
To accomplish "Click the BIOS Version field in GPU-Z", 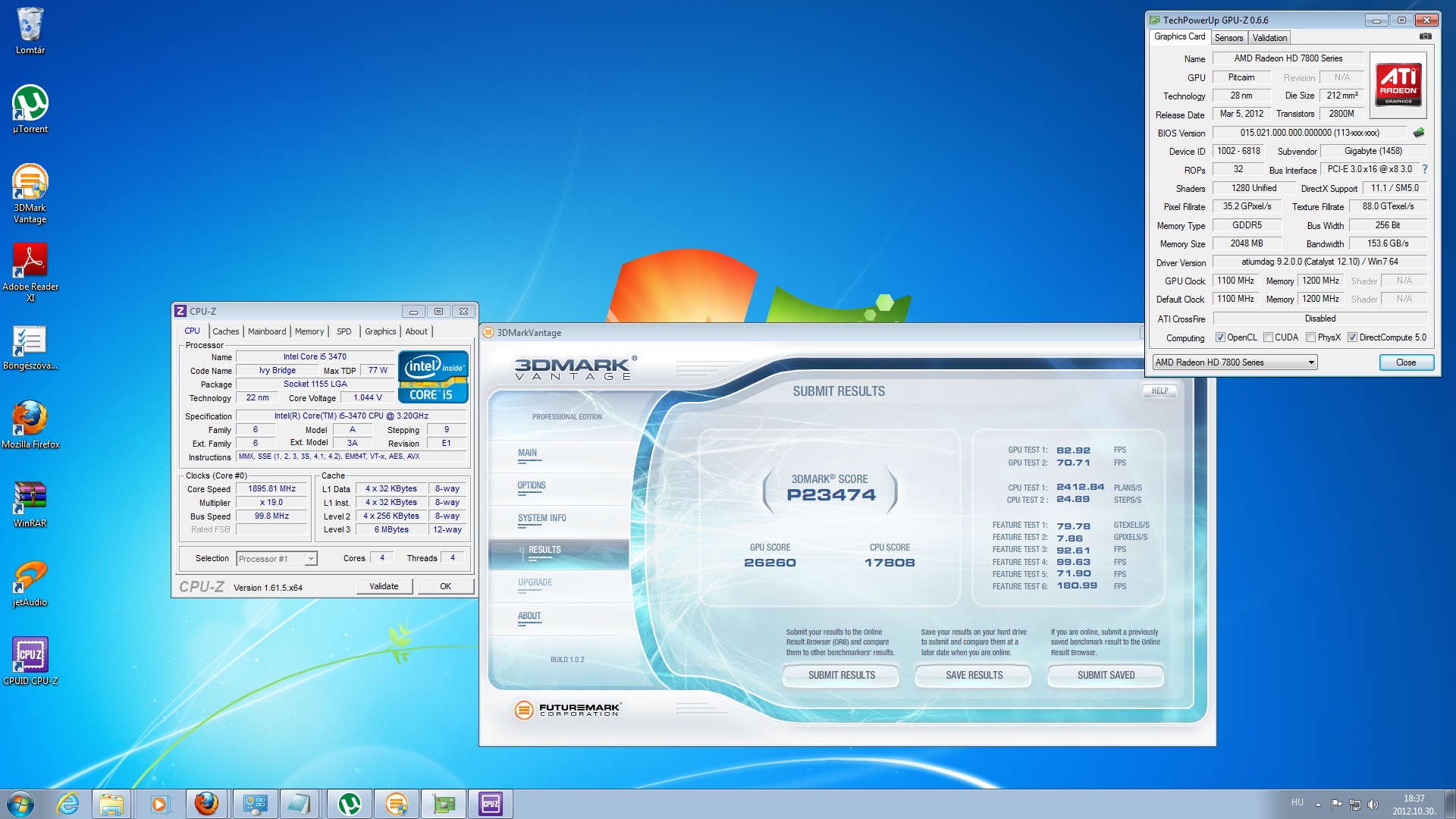I will (1309, 133).
